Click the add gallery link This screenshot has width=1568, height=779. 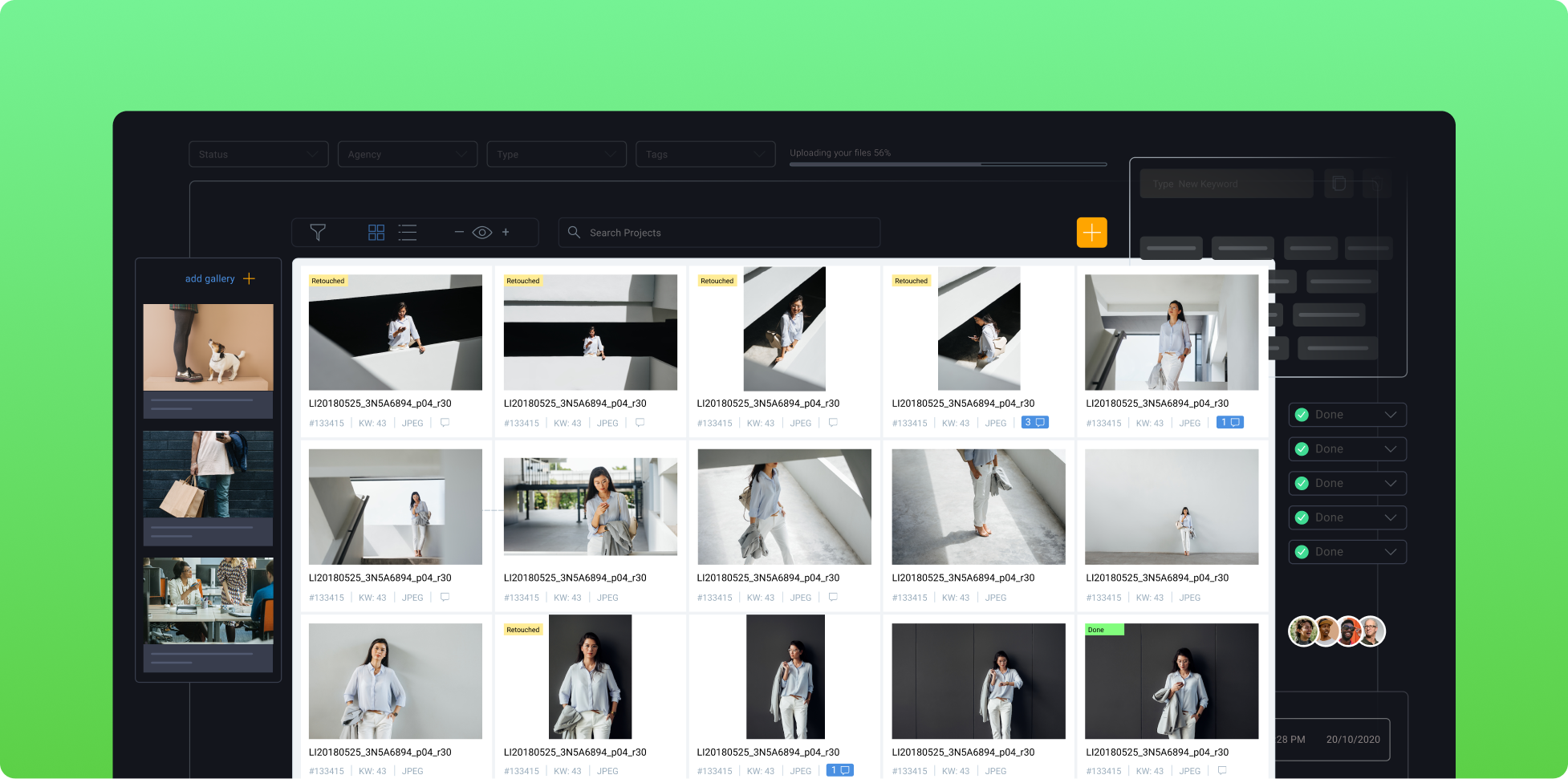click(209, 278)
